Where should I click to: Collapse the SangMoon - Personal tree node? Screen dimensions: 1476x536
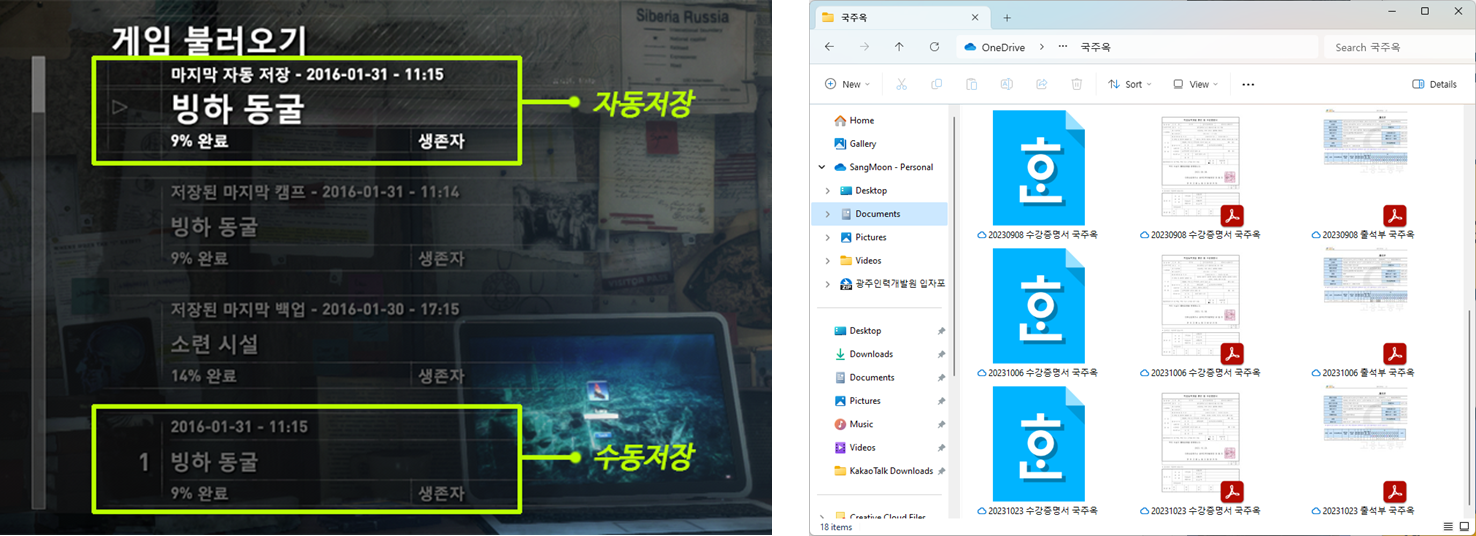[x=822, y=167]
